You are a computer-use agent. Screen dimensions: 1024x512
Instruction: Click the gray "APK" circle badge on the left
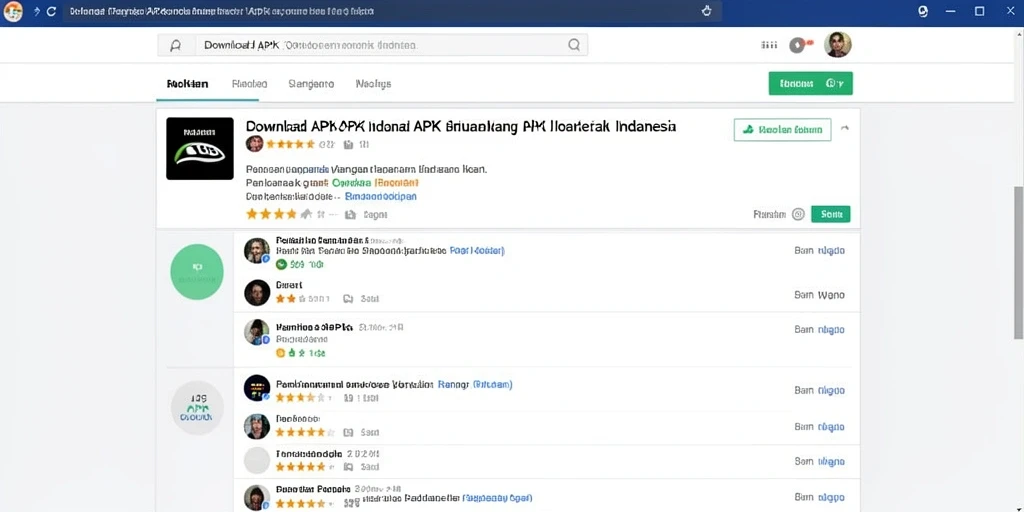tap(197, 408)
